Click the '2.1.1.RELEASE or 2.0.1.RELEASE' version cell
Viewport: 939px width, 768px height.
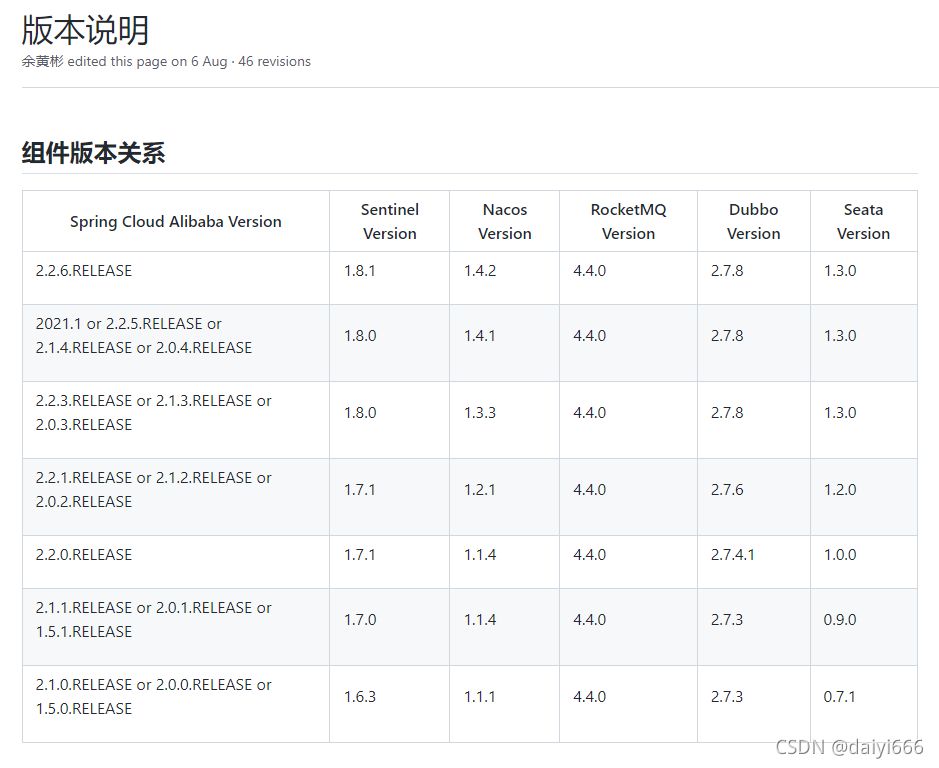176,627
